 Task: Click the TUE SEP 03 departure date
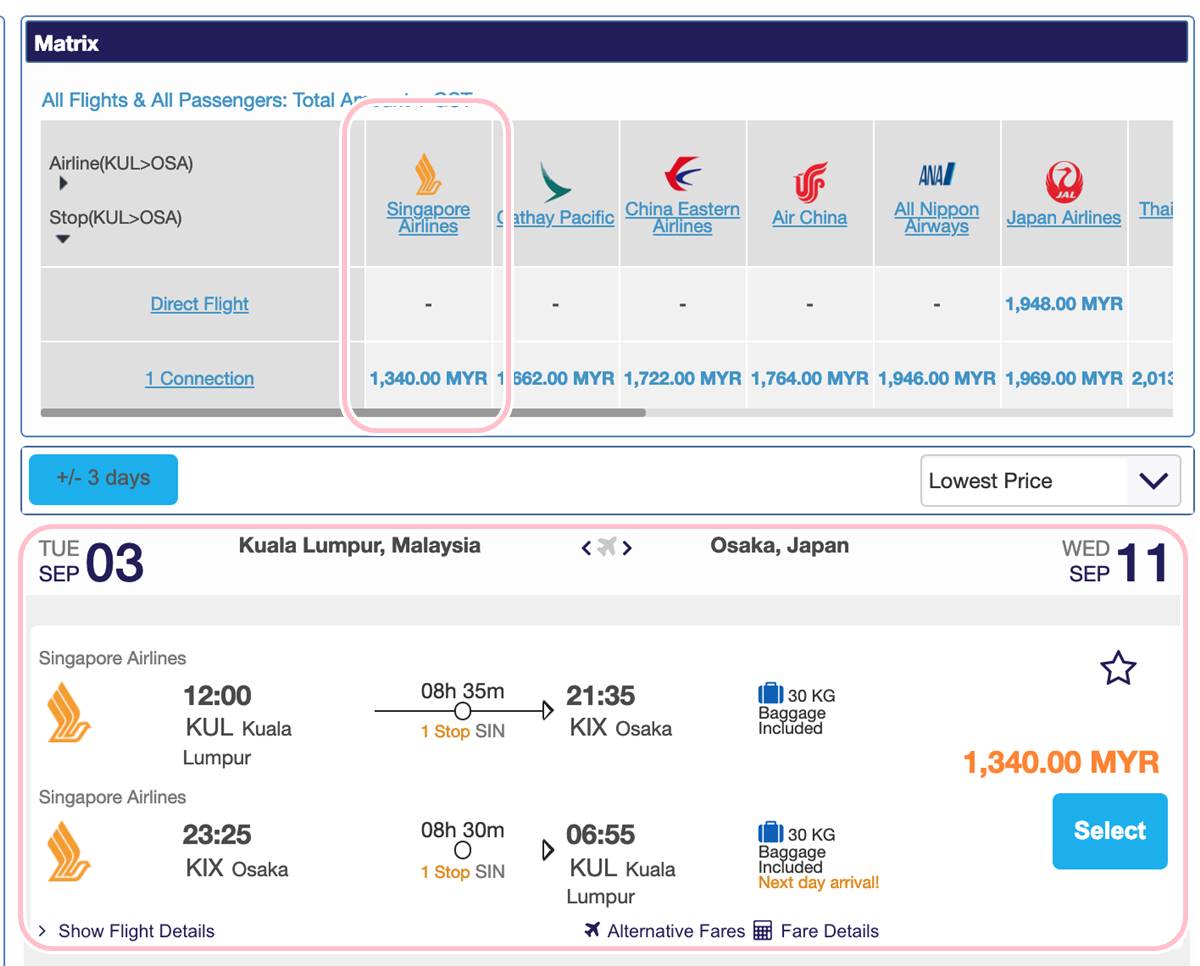[x=91, y=562]
